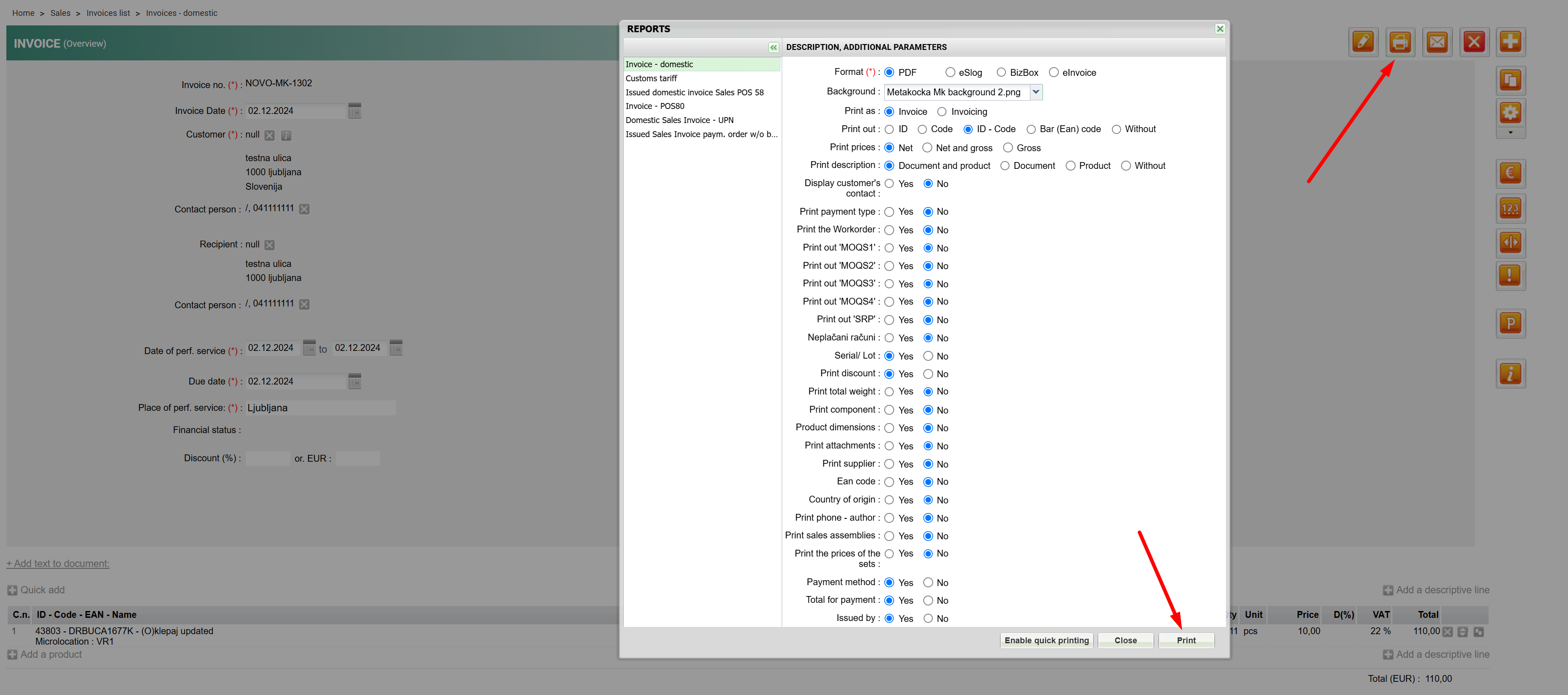Click the red X delete invoice icon
Screen dimensions: 1568x695
point(1474,42)
